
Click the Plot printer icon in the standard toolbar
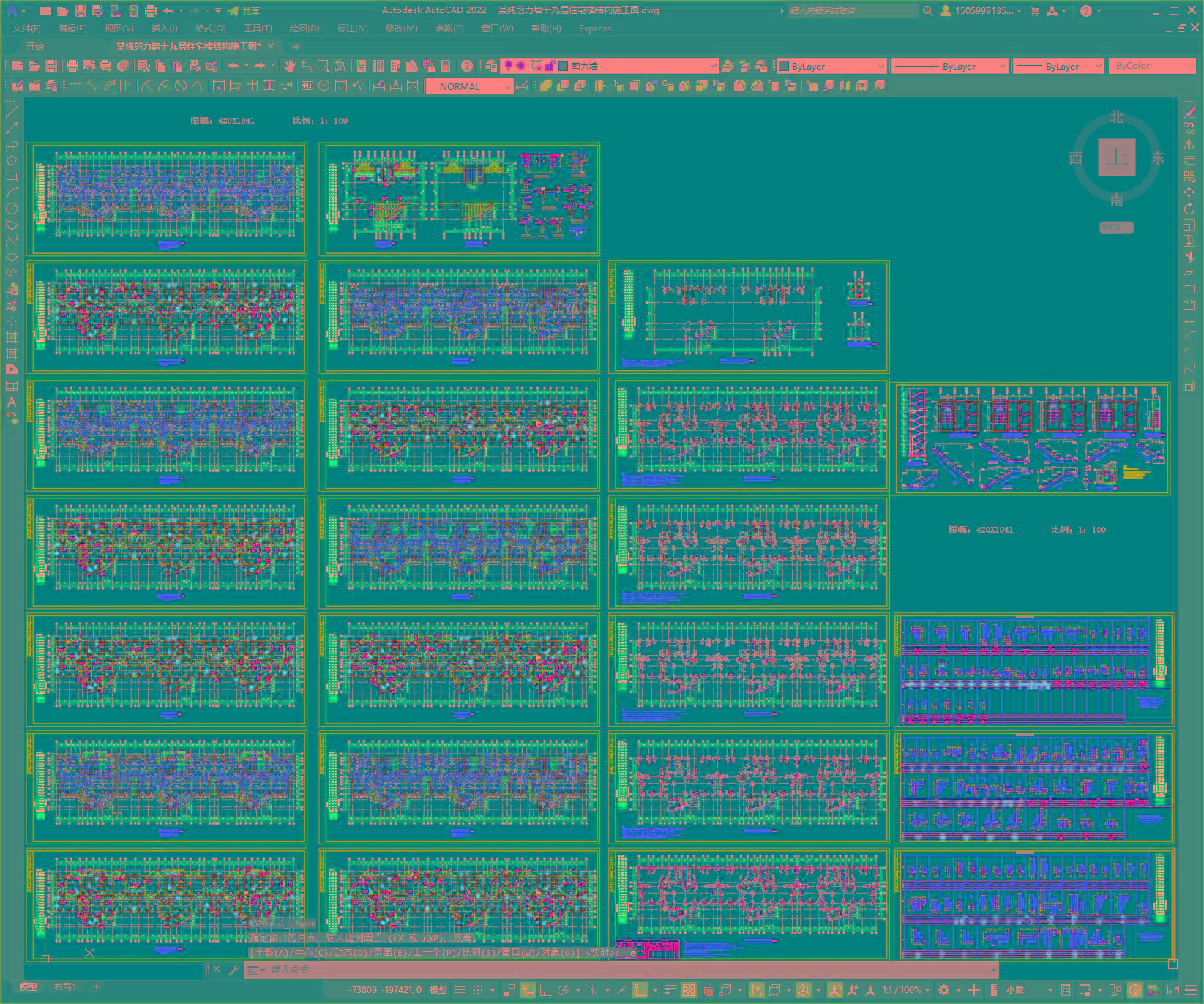coord(72,66)
